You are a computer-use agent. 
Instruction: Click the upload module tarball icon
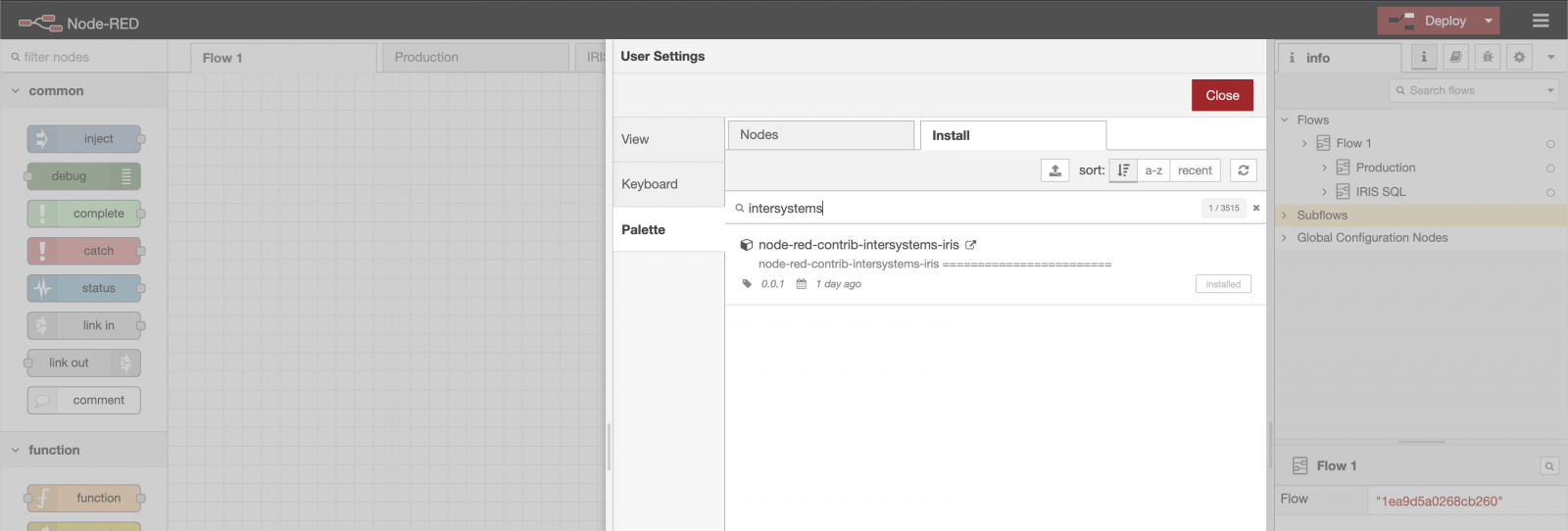click(1054, 170)
